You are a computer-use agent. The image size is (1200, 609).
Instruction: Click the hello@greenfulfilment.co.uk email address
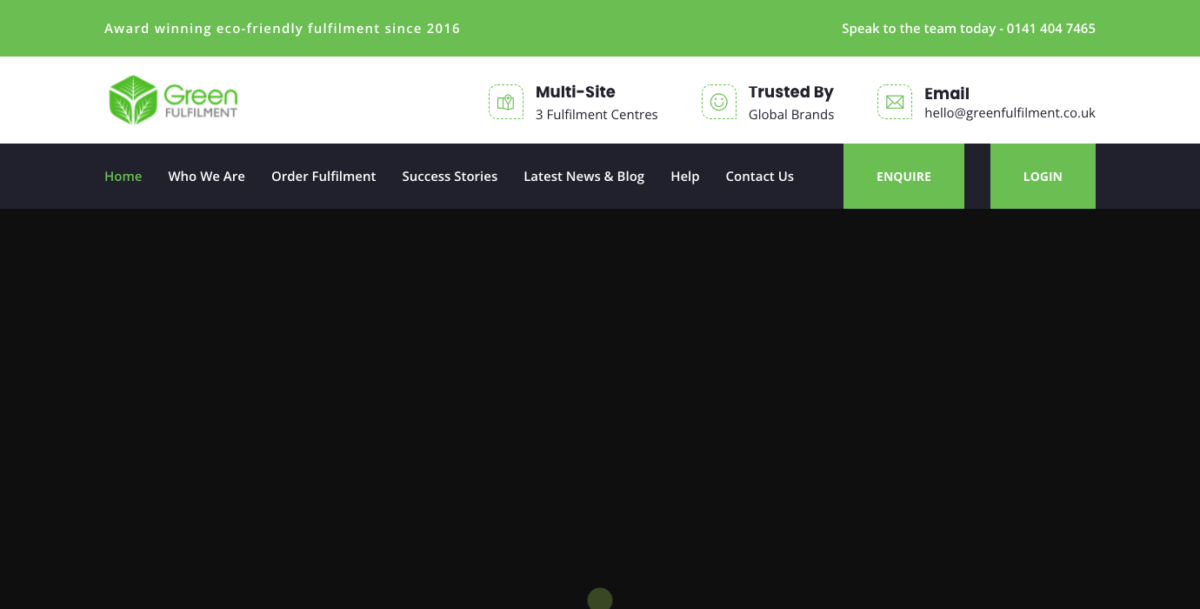click(x=1009, y=113)
